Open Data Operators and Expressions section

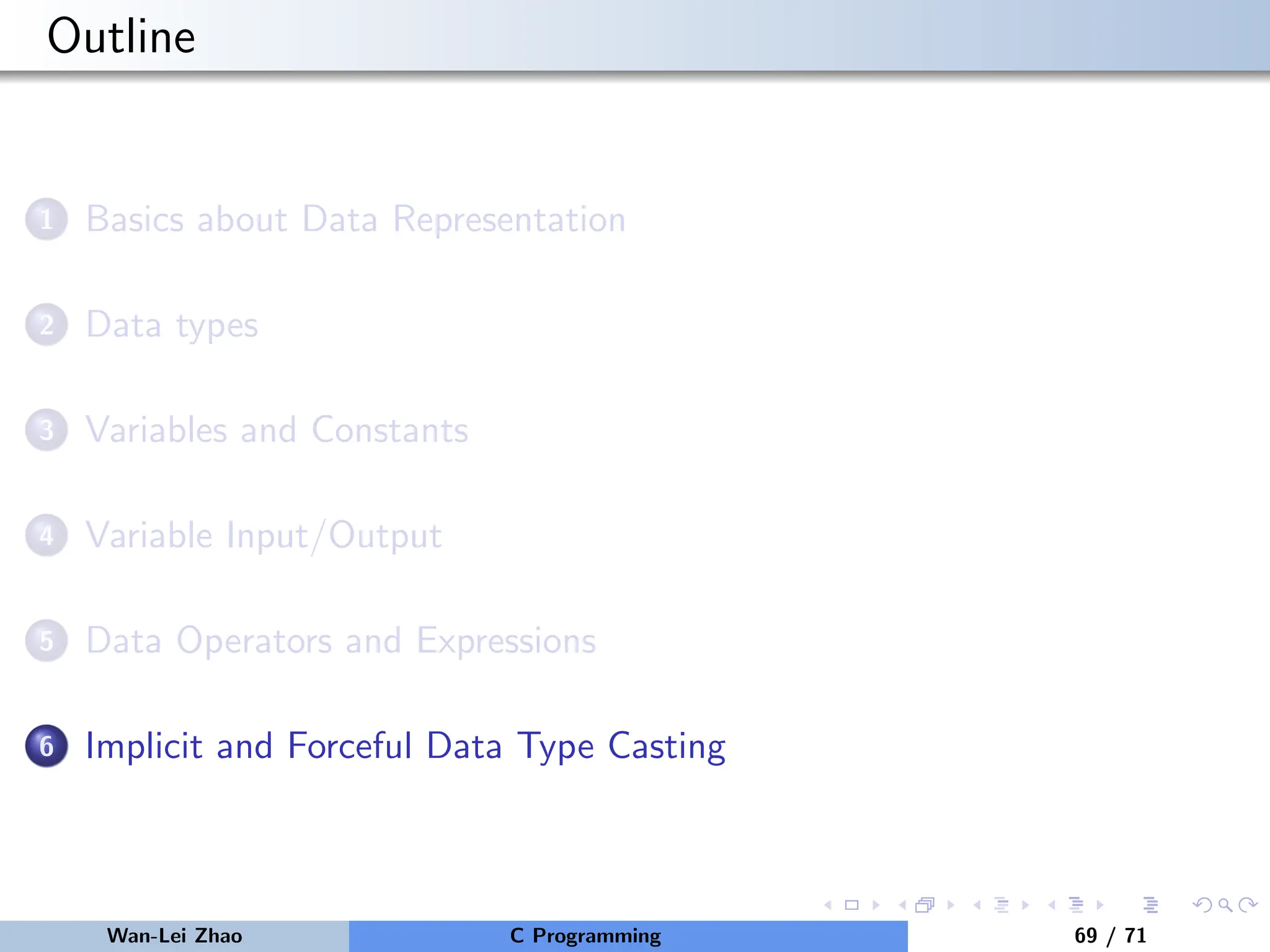click(x=341, y=641)
